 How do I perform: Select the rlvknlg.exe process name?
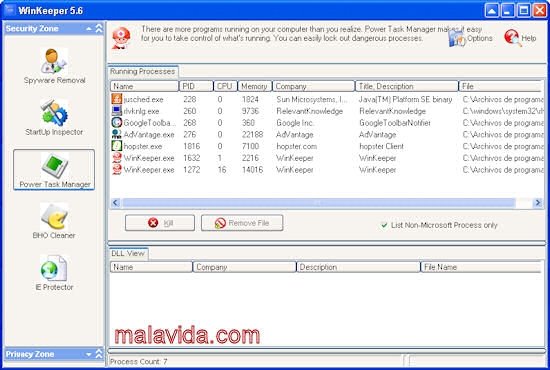[141, 111]
